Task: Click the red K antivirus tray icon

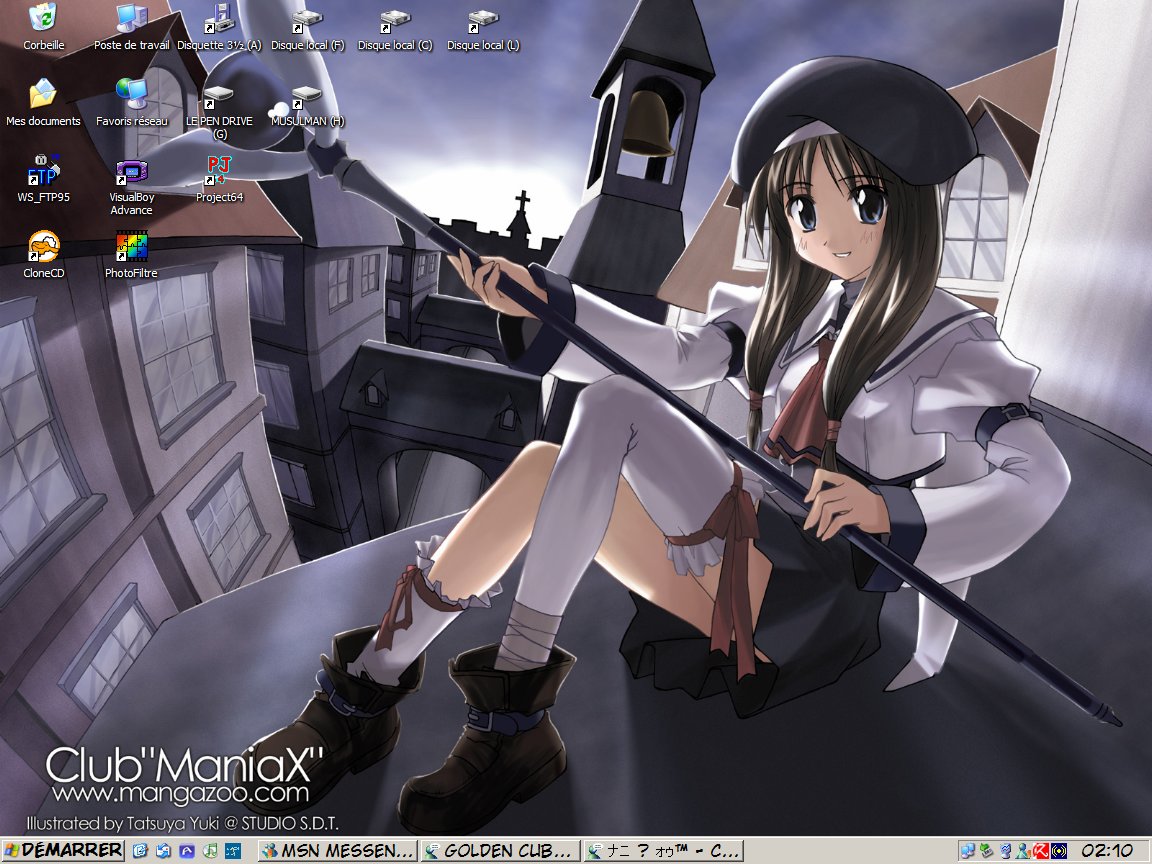Action: click(1040, 851)
